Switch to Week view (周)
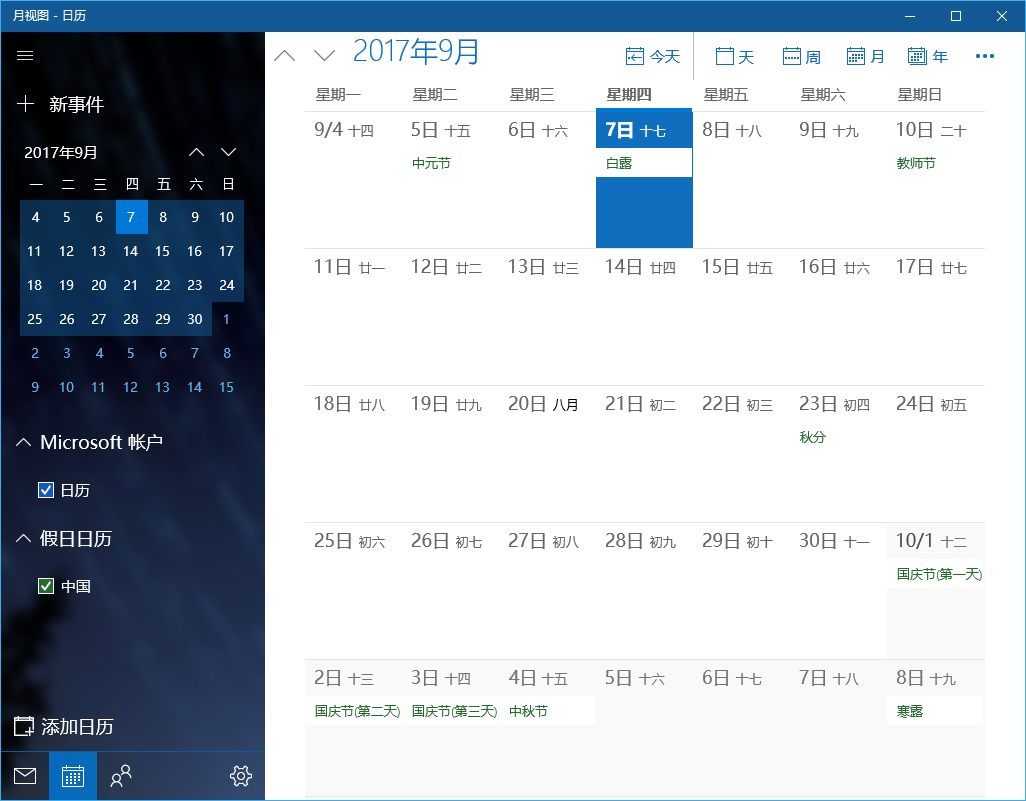The image size is (1026, 801). (802, 57)
